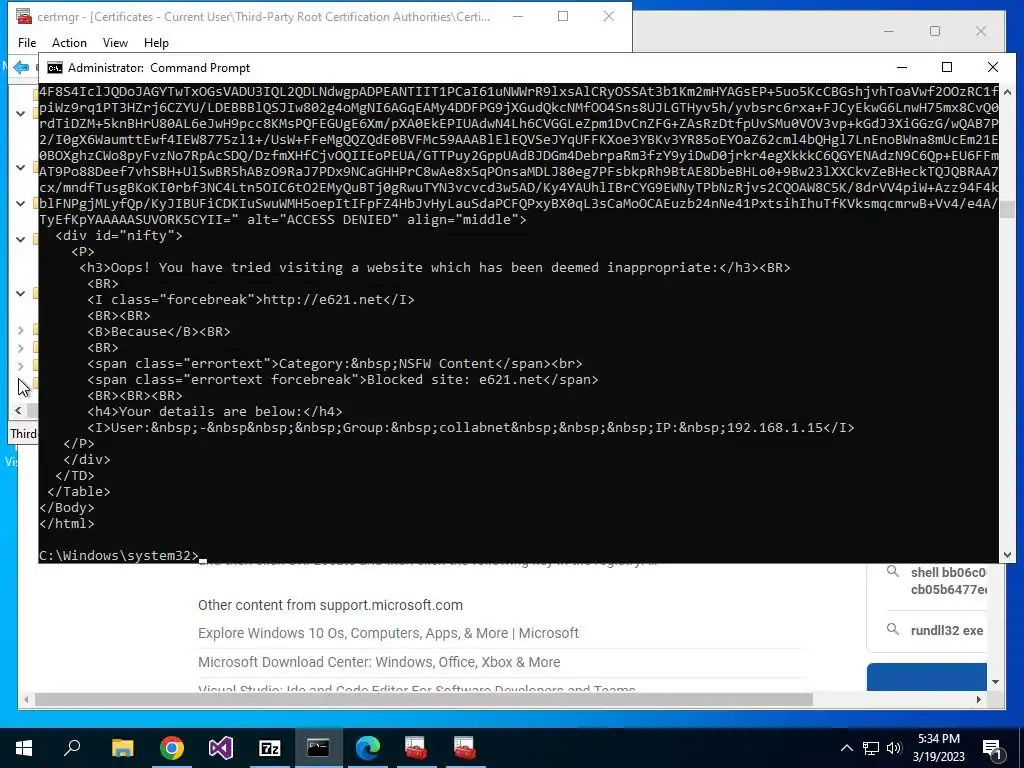The width and height of the screenshot is (1024, 768).
Task: Select the 'shell bb06c0' search suggestion
Action: [x=948, y=581]
